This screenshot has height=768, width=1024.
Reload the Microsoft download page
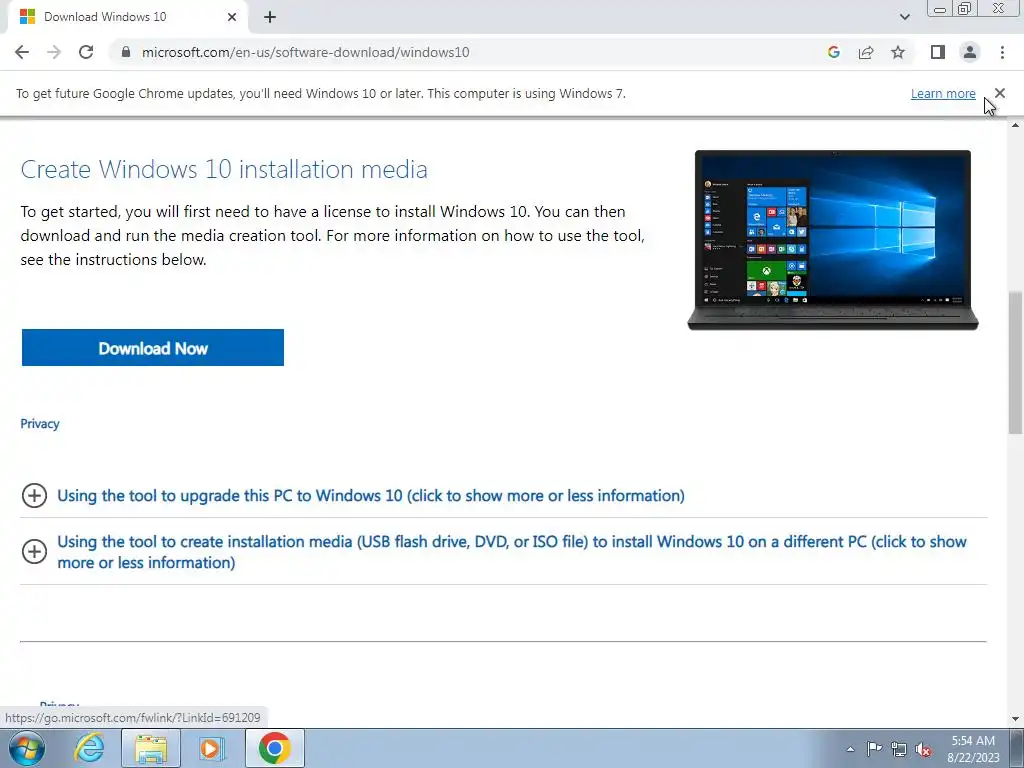[x=86, y=52]
